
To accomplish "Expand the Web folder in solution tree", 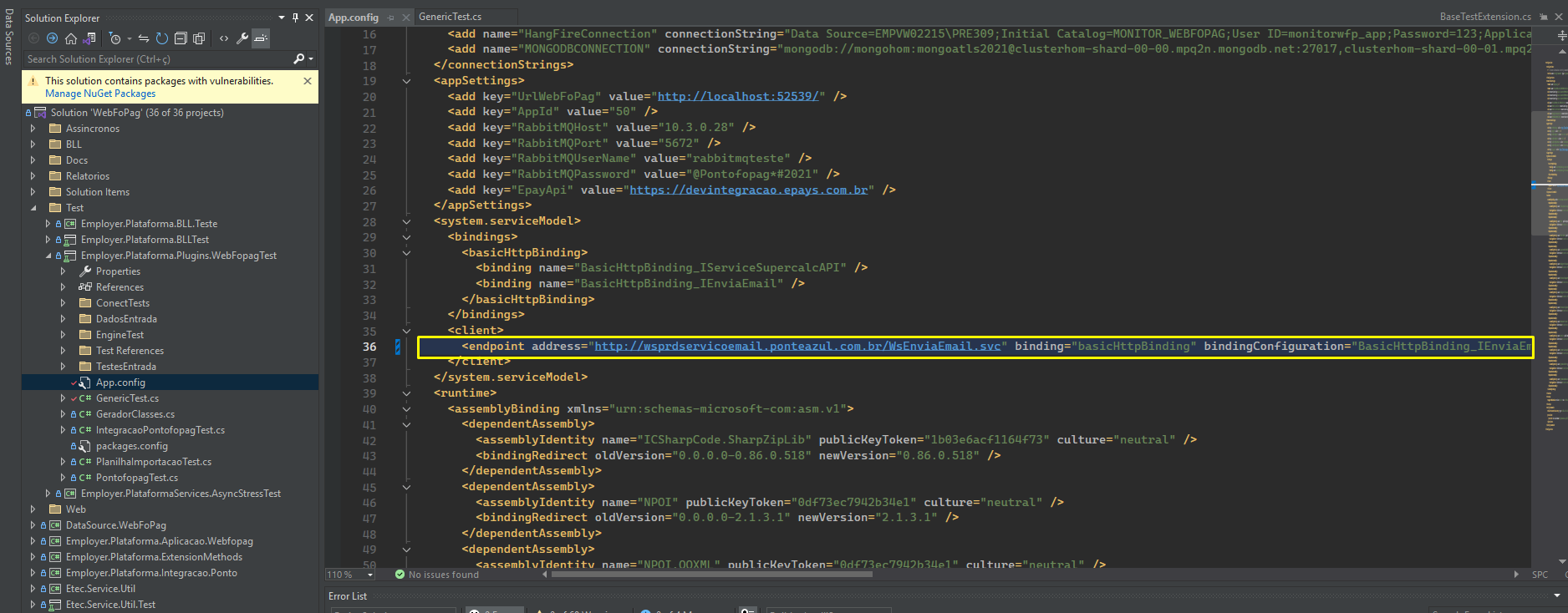I will pyautogui.click(x=33, y=509).
